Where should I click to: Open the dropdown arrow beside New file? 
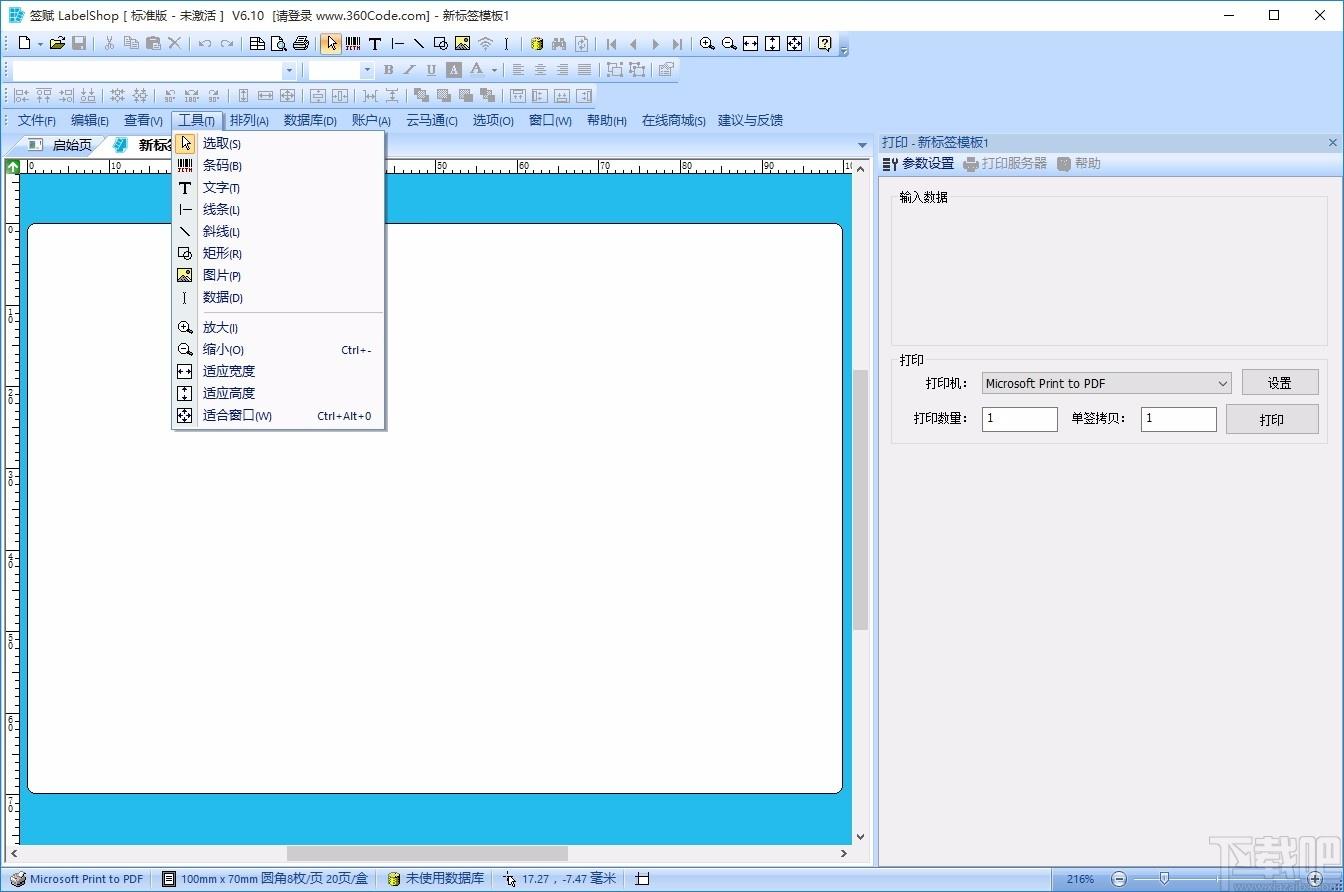point(40,43)
